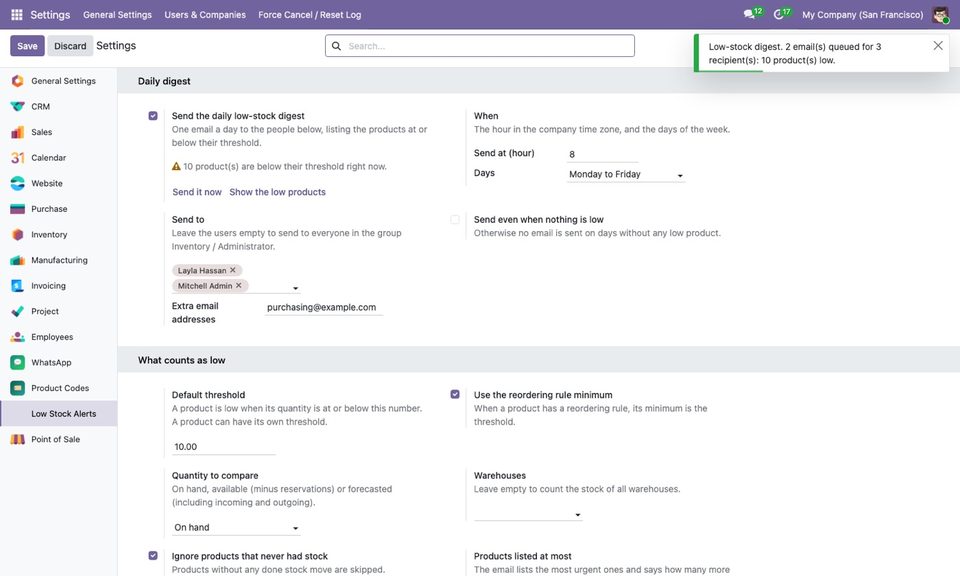Open the Point of Sale icon
This screenshot has height=576, width=960.
[18, 439]
